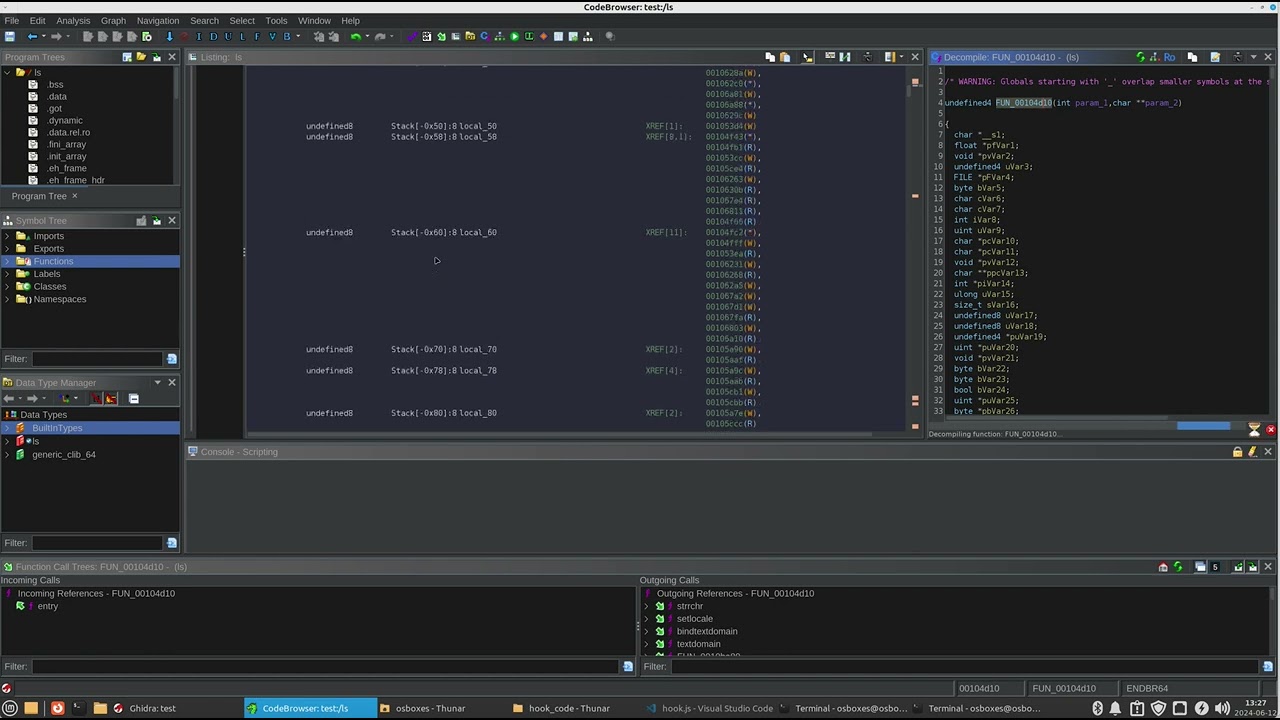Expand BuiltInTypes in Data Type Manager
Image resolution: width=1280 pixels, height=720 pixels.
click(x=8, y=428)
